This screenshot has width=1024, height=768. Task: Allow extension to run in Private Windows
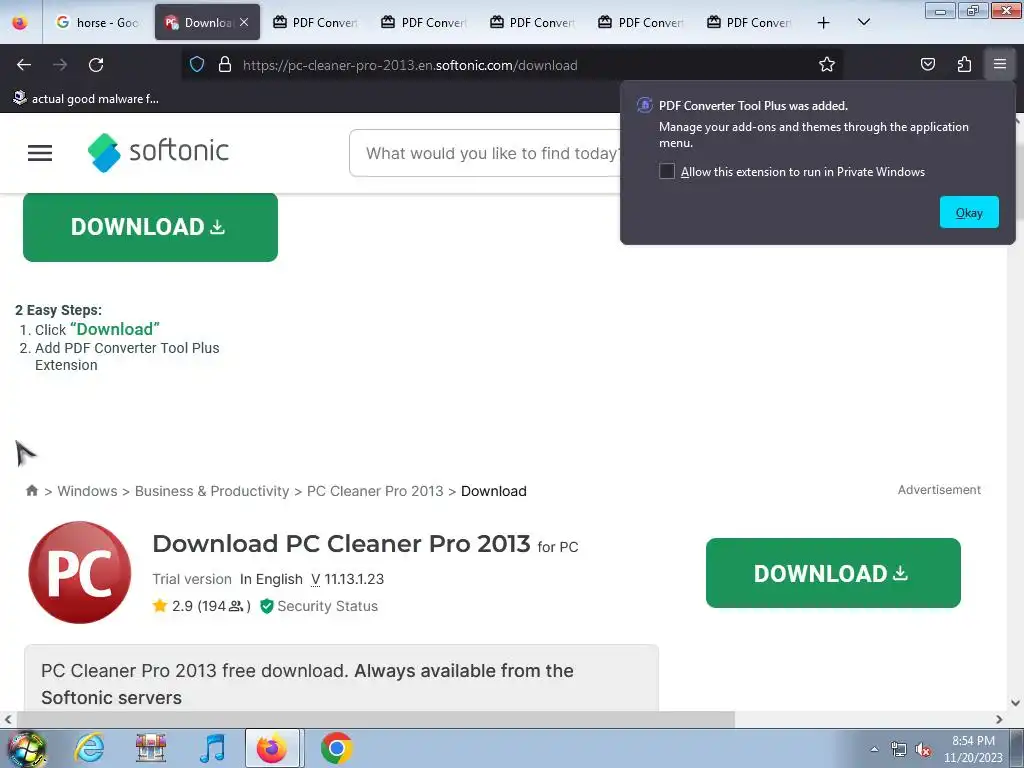[667, 172]
